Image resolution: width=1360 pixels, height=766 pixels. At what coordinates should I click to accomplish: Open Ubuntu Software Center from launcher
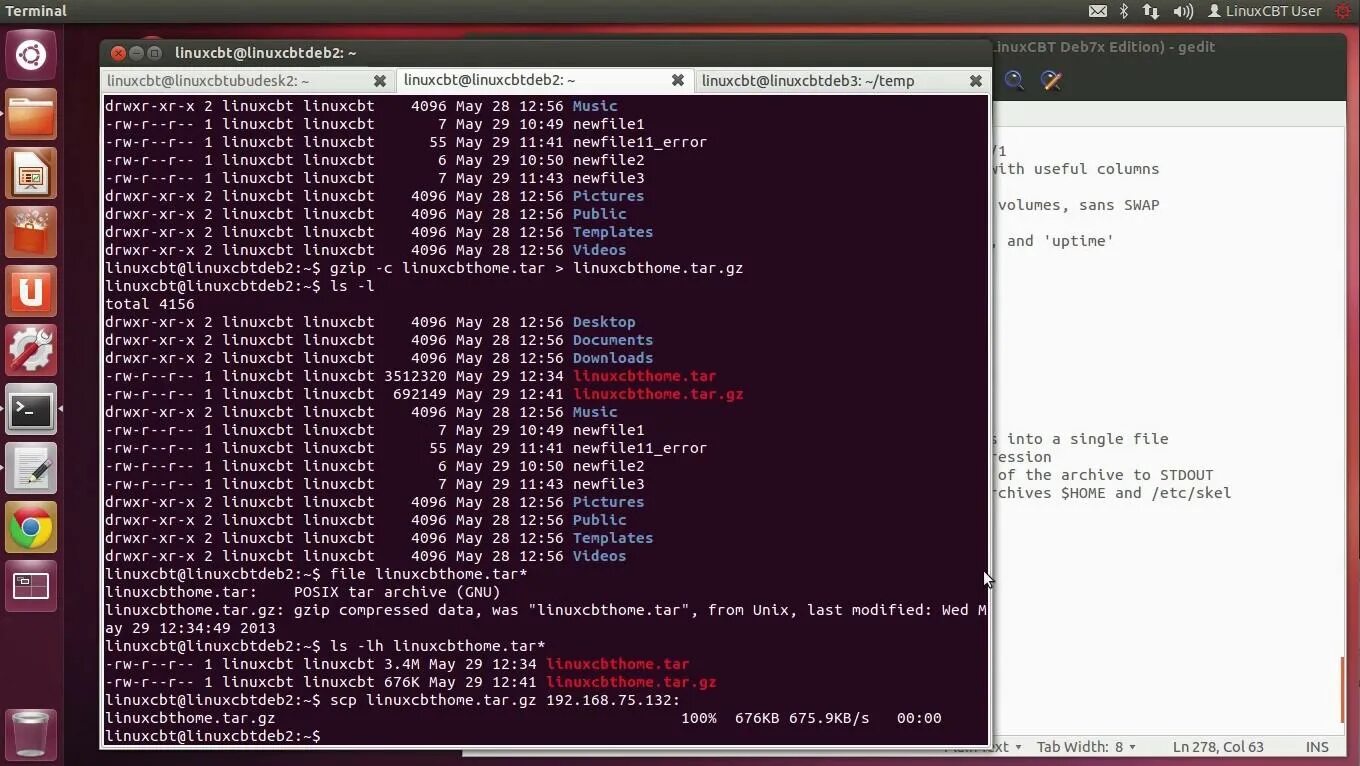coord(31,233)
